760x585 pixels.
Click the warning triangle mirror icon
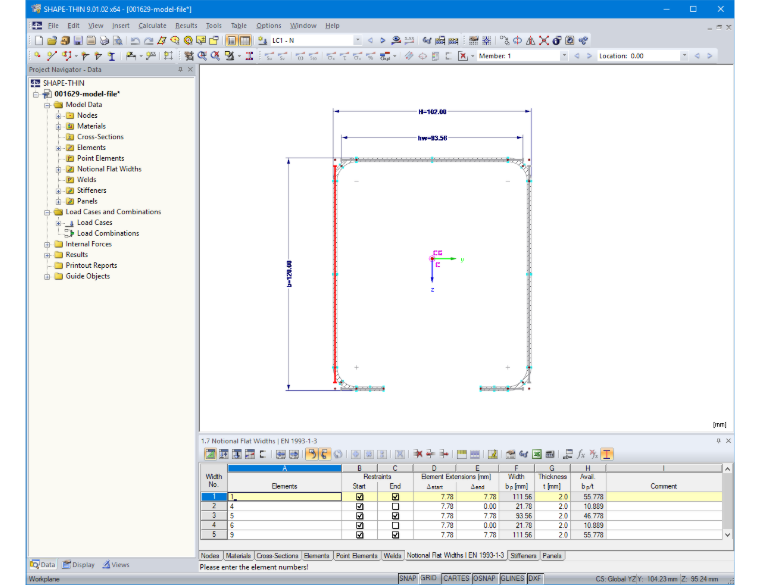coord(531,41)
